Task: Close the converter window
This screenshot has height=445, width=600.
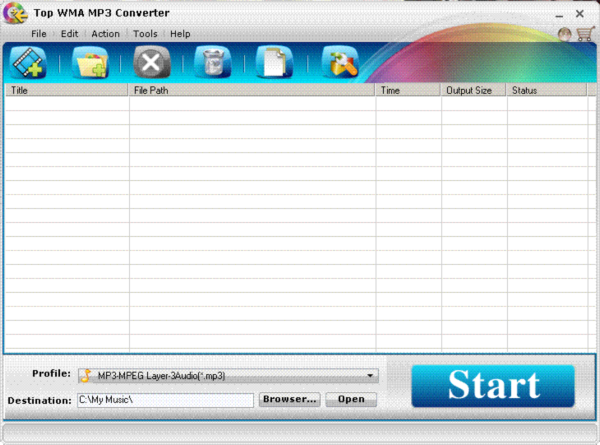Action: pos(579,14)
